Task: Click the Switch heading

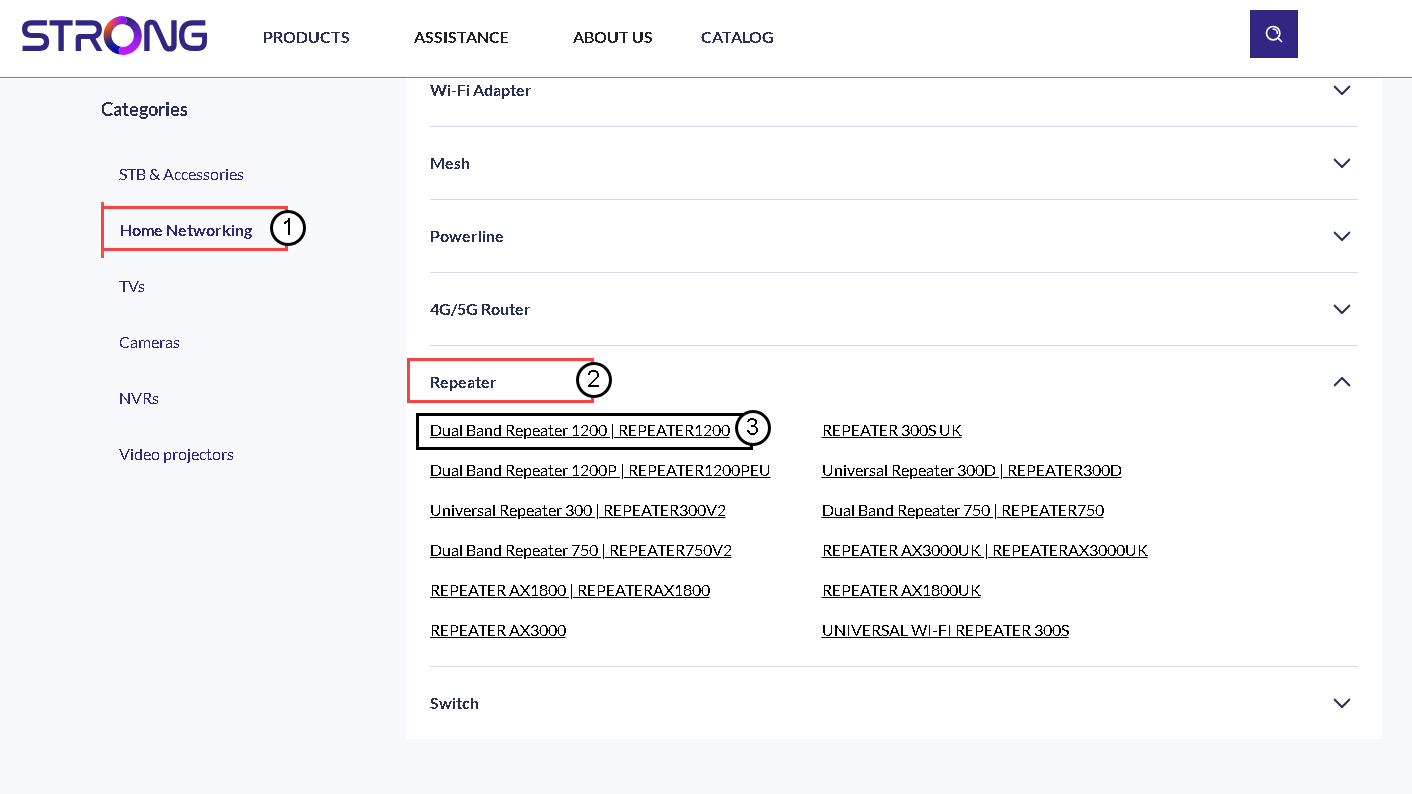Action: (x=454, y=703)
